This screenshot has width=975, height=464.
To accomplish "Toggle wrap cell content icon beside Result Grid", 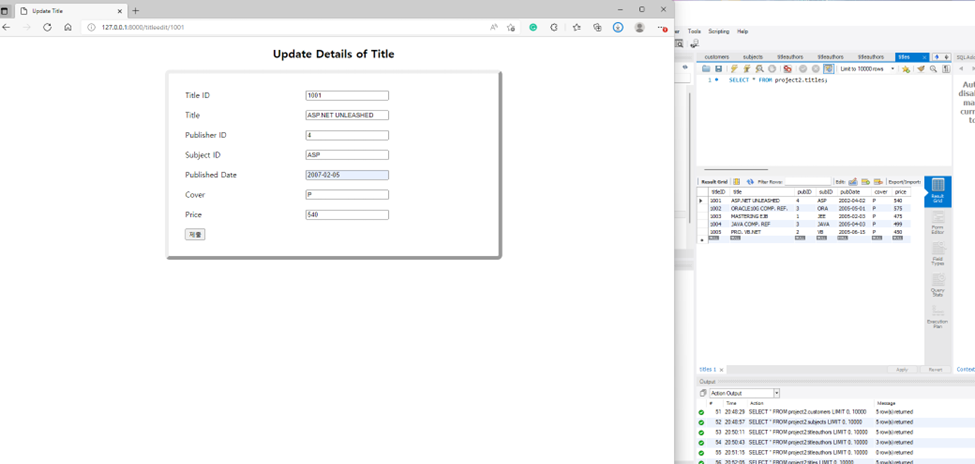I will pyautogui.click(x=737, y=182).
